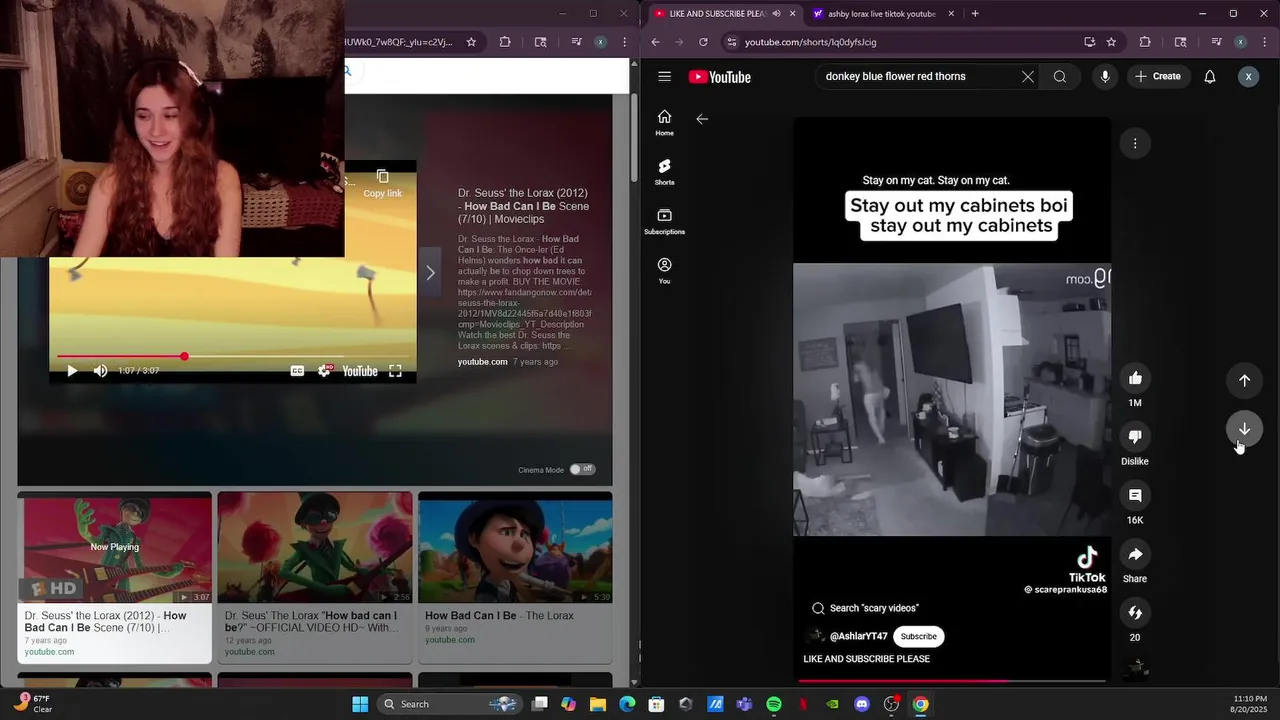
Task: Open the YouTube Home sidebar item
Action: [664, 123]
